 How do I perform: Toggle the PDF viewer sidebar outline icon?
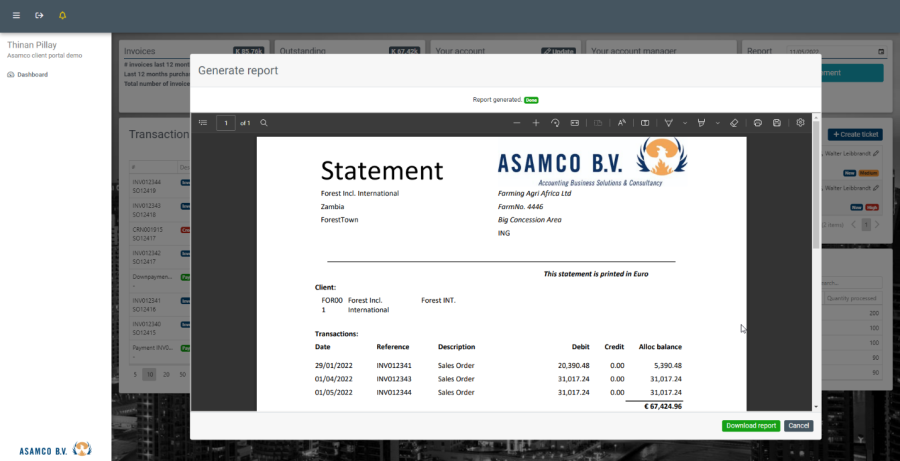pyautogui.click(x=203, y=123)
